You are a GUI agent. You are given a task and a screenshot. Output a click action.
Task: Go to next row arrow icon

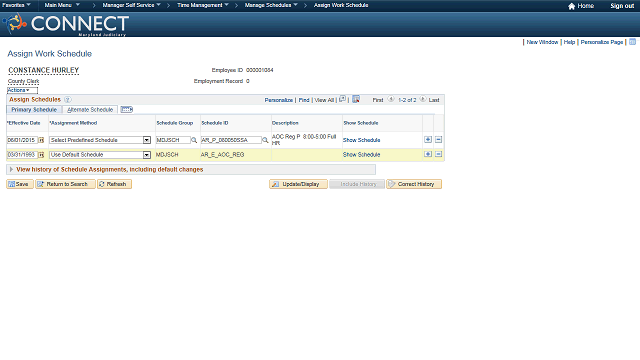tap(423, 99)
